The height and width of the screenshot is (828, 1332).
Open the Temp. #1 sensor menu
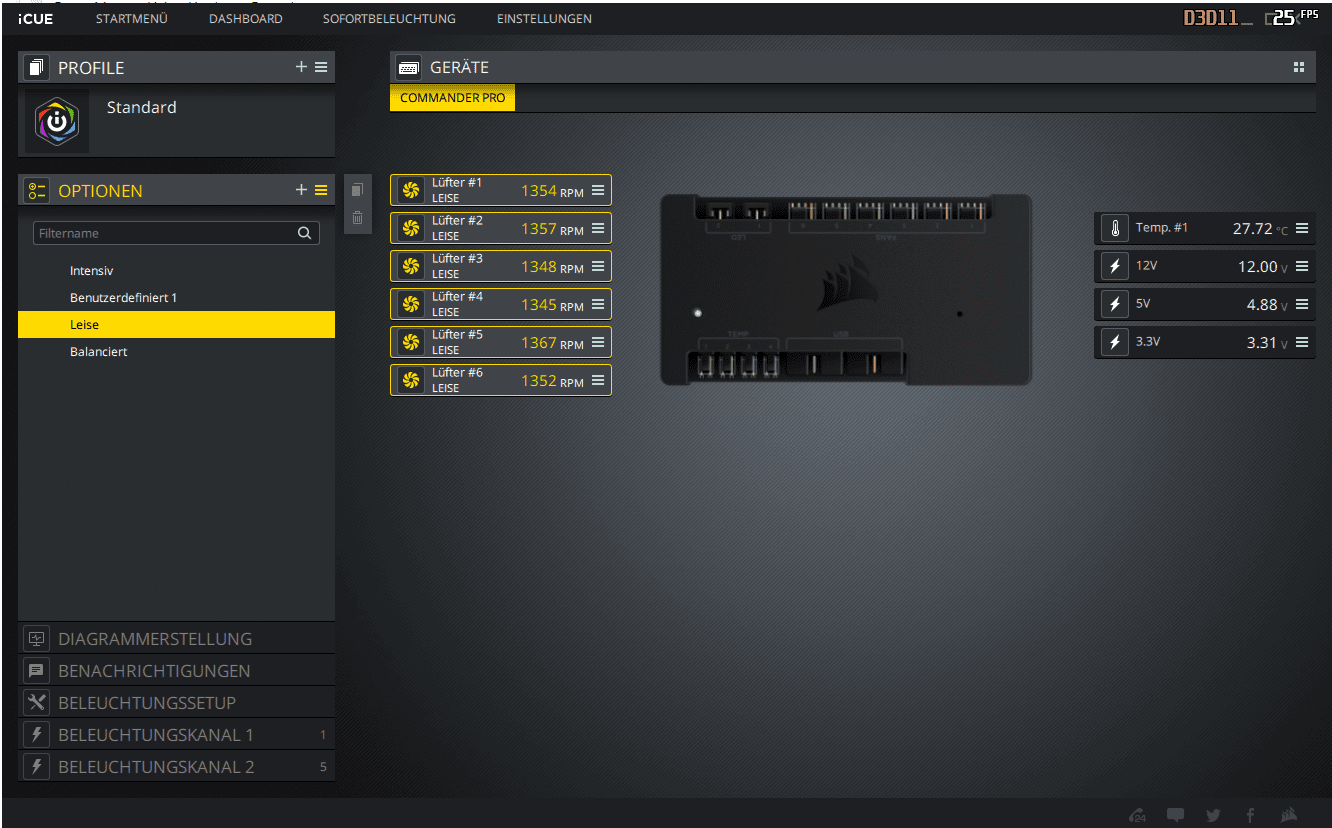[x=1302, y=228]
